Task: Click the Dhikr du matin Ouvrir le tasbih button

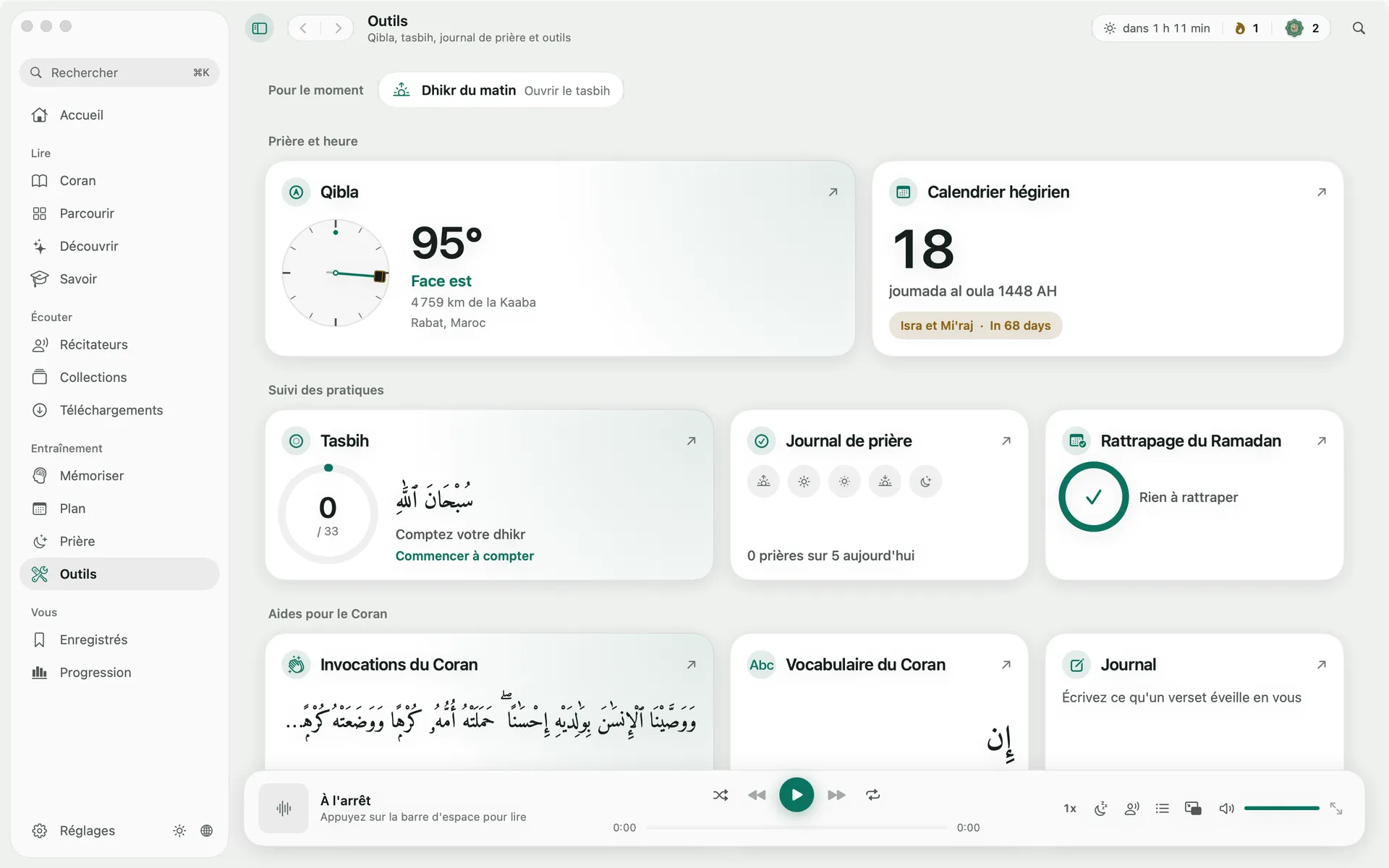Action: 501,90
